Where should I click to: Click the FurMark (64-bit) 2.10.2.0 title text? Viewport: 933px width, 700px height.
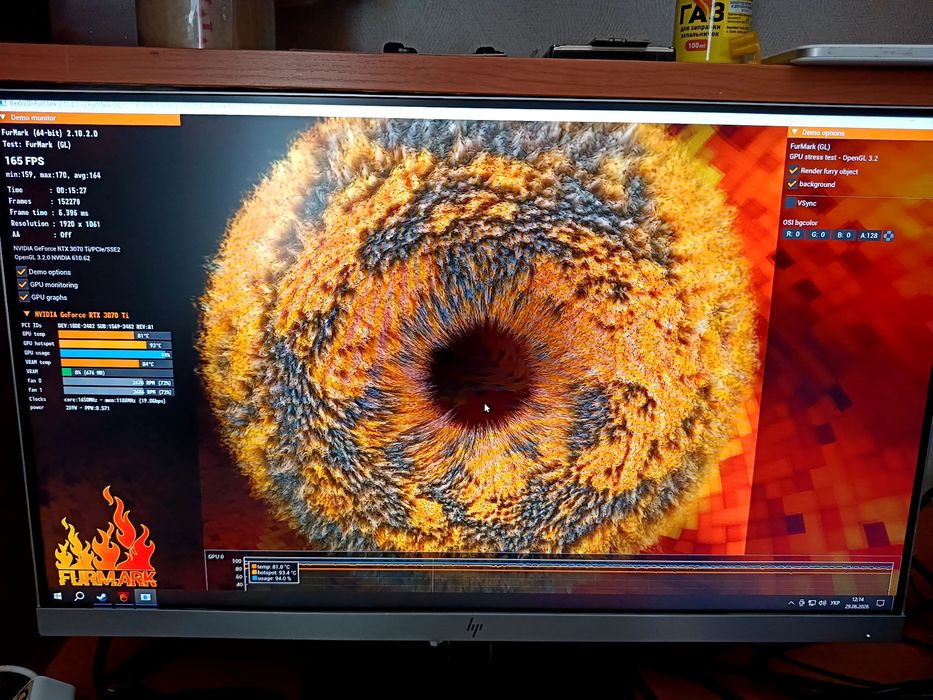coord(49,133)
